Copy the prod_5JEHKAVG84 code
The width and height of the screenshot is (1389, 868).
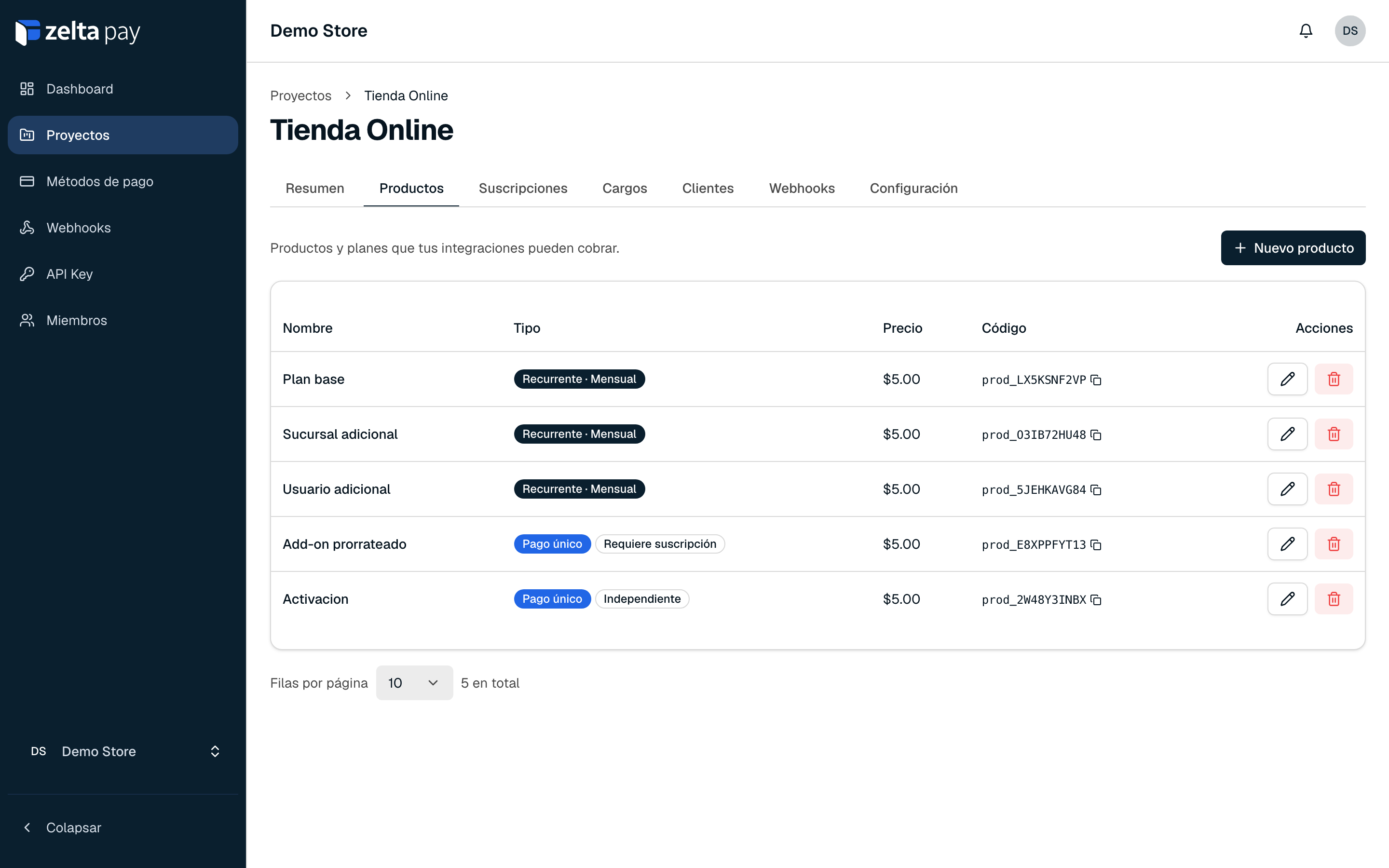pos(1096,489)
